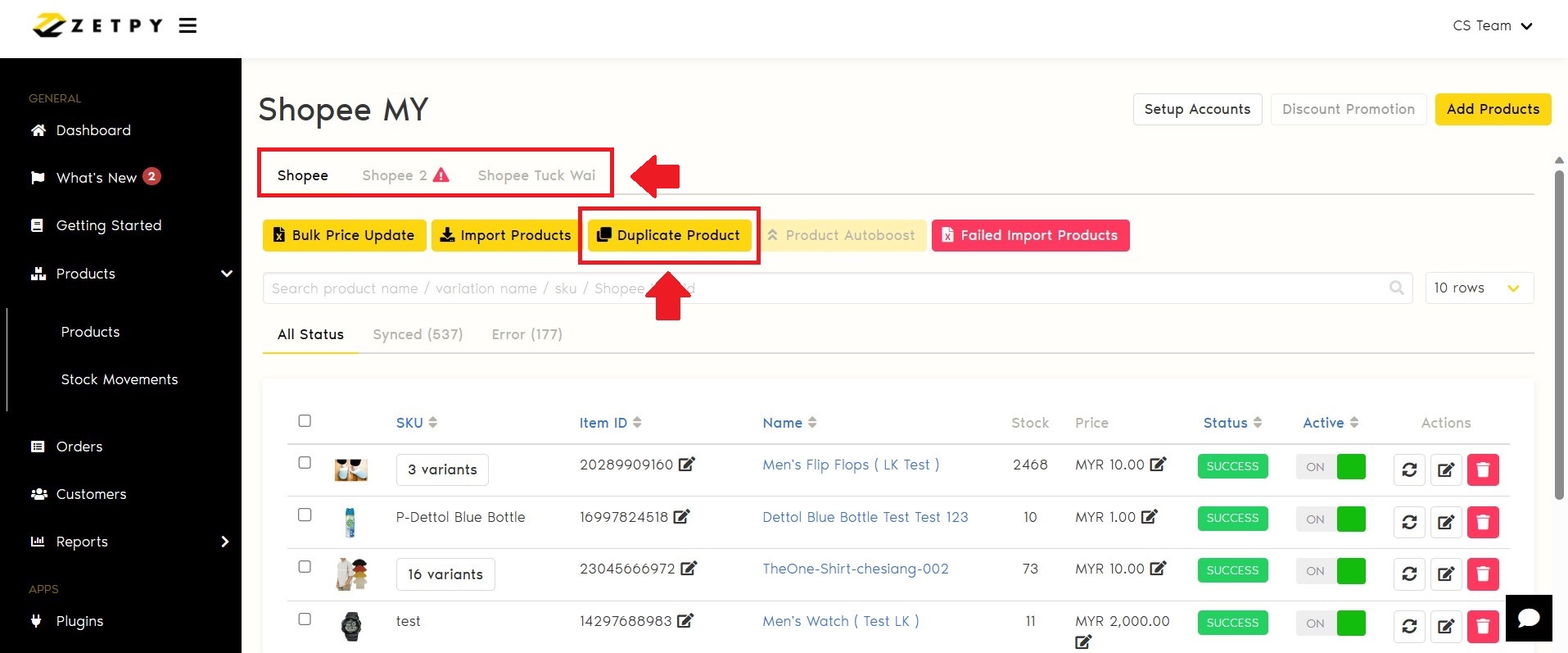Viewport: 1568px width, 653px height.
Task: Edit the MYR 10.00 price for Men's Flip Flops
Action: [x=1158, y=464]
